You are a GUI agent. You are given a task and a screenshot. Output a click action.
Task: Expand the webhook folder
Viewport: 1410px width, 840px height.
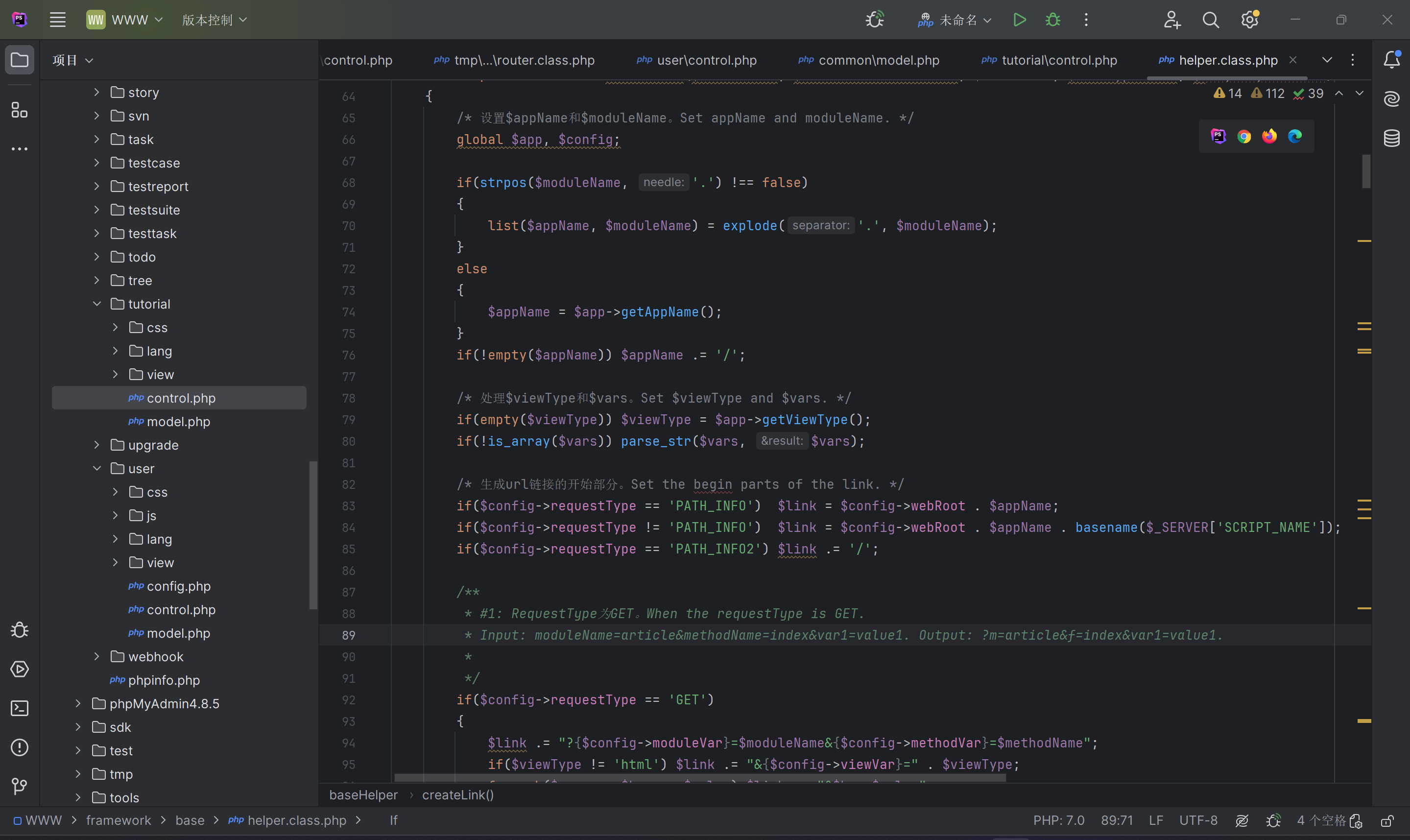(x=97, y=657)
